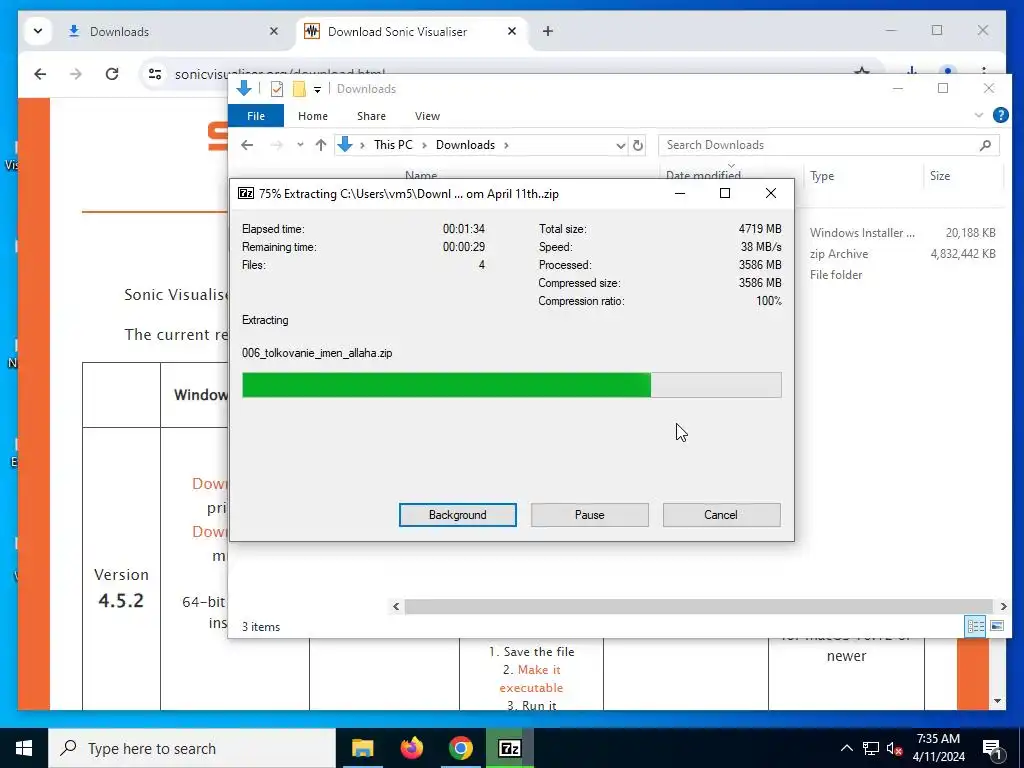Open Chrome tab search dropdown
The width and height of the screenshot is (1024, 768).
pos(38,31)
